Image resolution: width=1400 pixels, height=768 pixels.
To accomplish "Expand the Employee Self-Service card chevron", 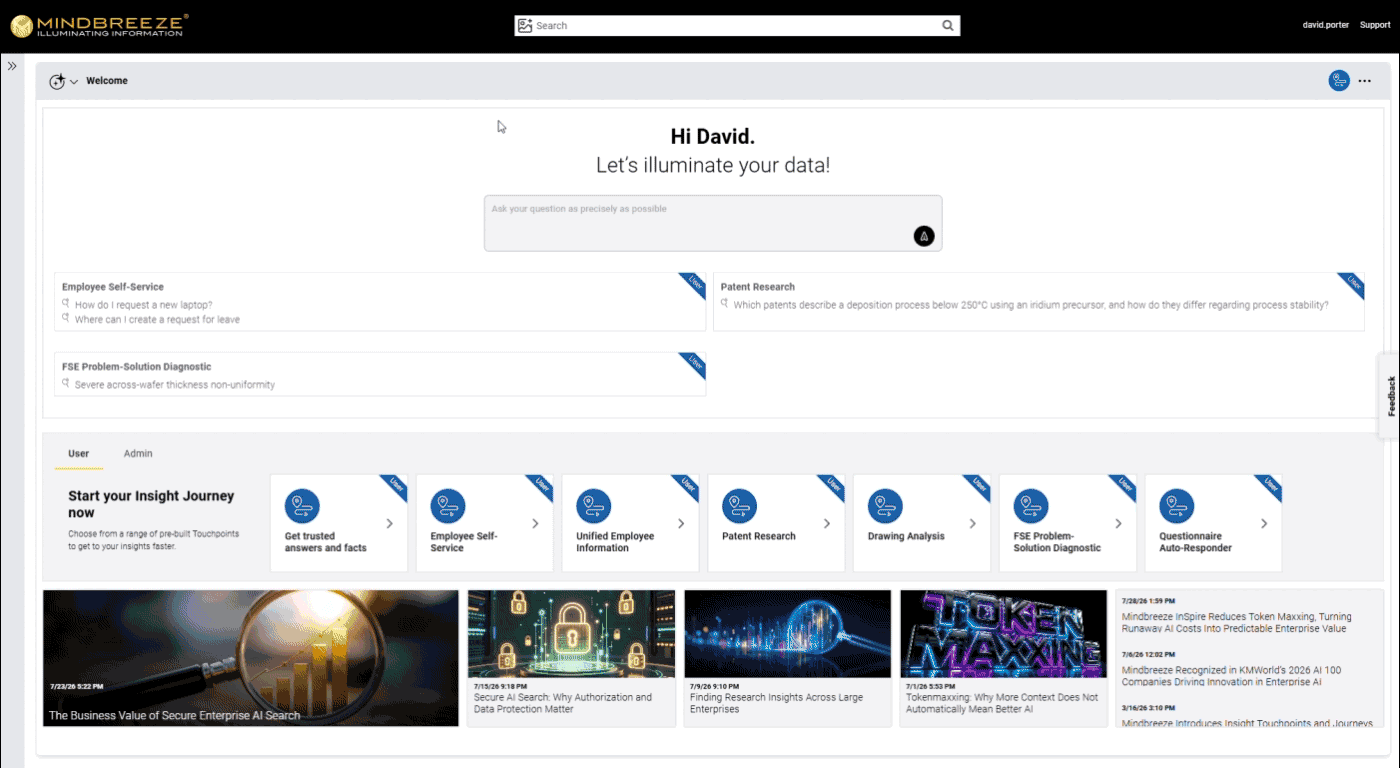I will click(x=536, y=524).
